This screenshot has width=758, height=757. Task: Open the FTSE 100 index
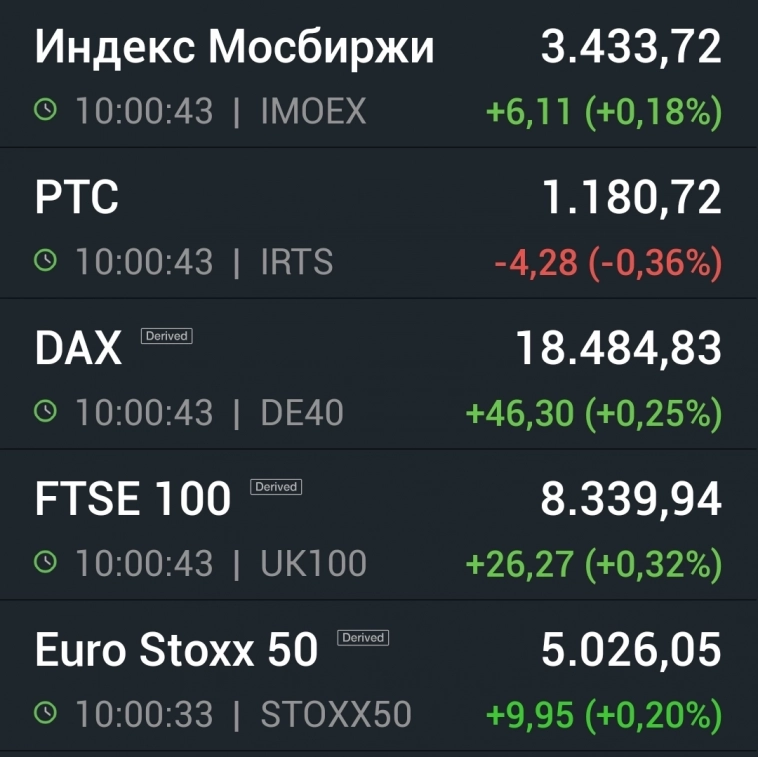pyautogui.click(x=133, y=500)
